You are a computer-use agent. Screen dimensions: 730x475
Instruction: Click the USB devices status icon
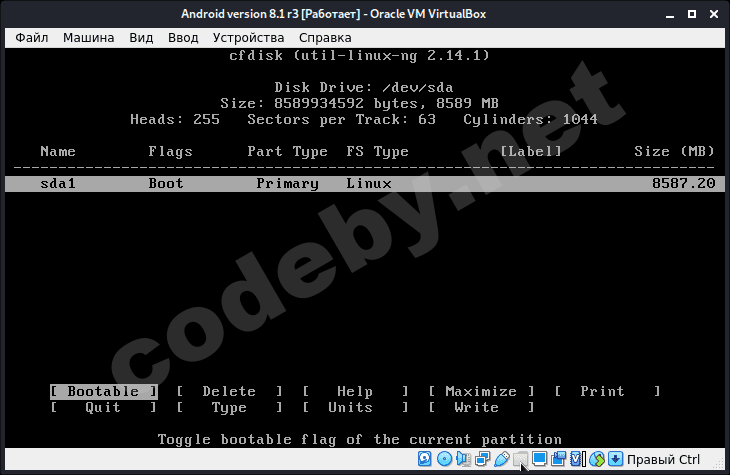click(x=501, y=459)
